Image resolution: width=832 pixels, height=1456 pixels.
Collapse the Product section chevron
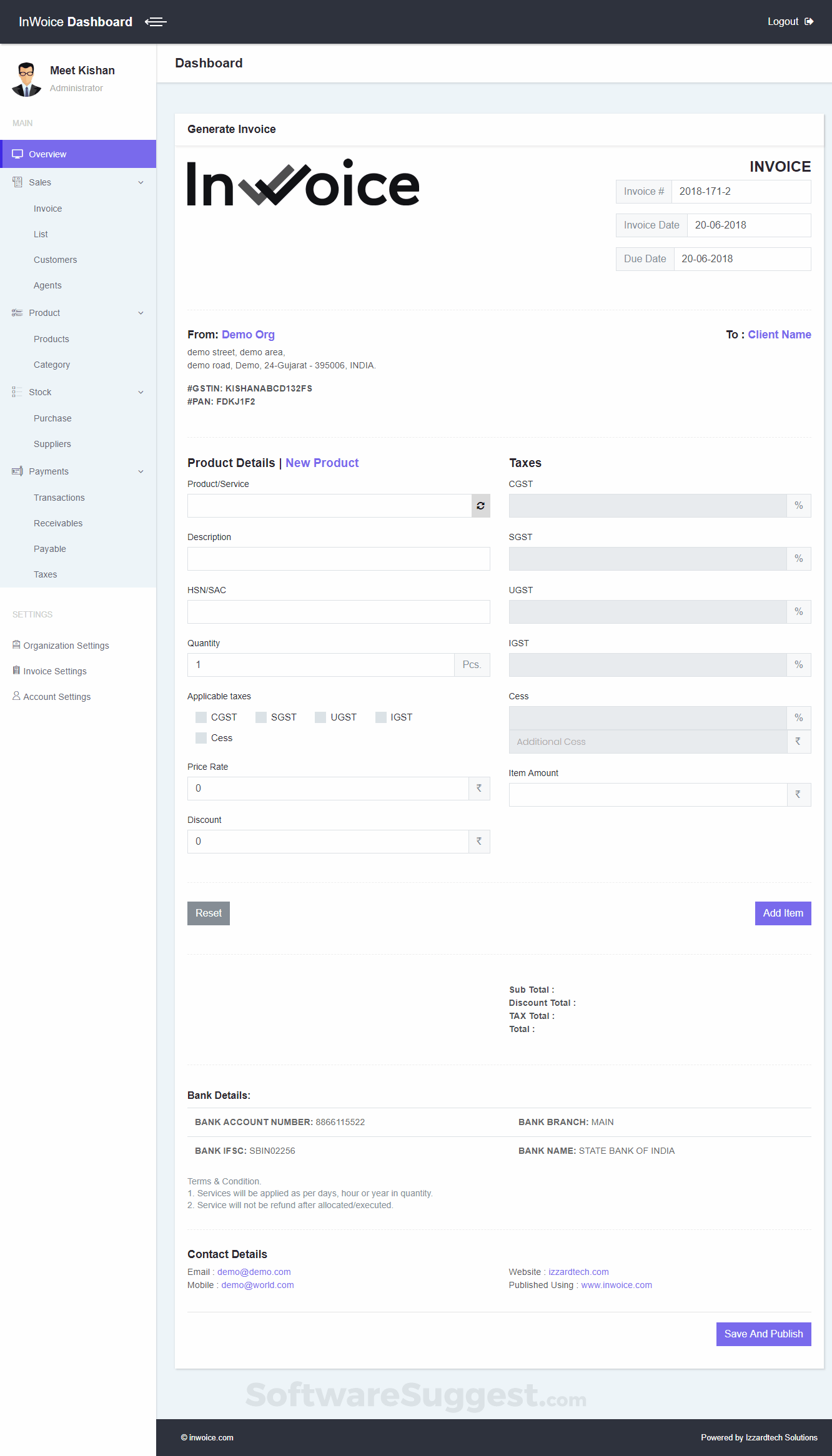[x=141, y=313]
